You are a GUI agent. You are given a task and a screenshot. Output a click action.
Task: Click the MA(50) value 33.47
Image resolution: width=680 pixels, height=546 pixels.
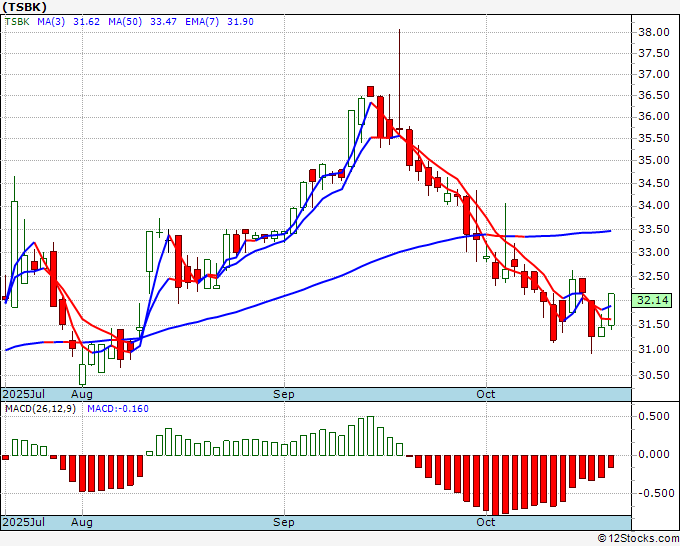[x=163, y=22]
